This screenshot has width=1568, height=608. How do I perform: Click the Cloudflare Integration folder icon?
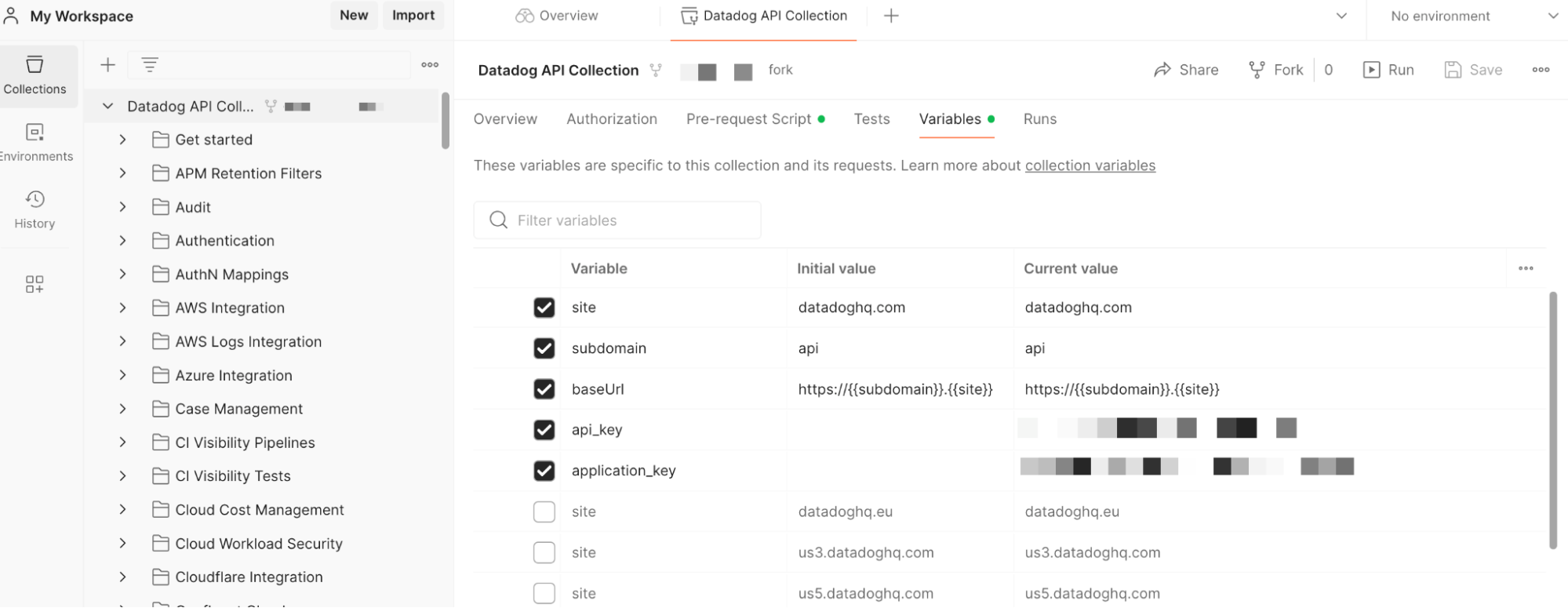coord(161,577)
